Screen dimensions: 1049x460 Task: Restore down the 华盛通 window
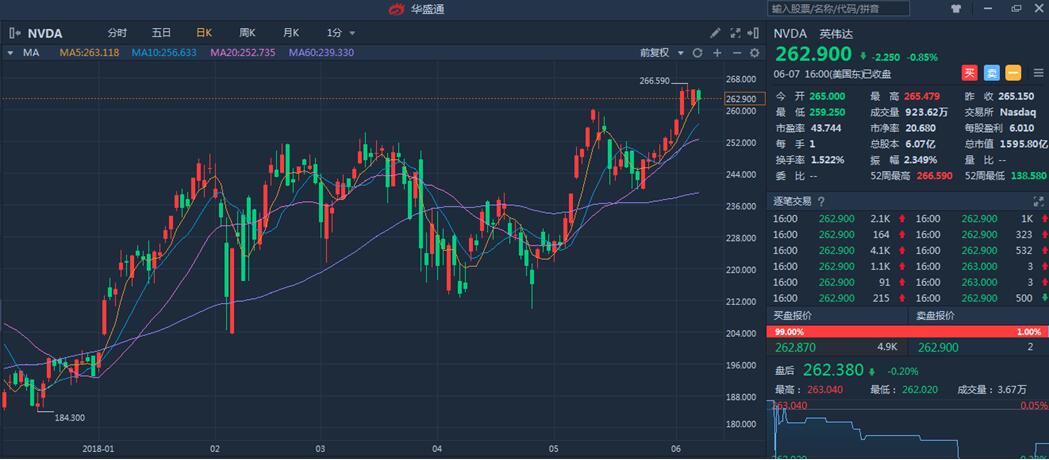tap(1016, 9)
